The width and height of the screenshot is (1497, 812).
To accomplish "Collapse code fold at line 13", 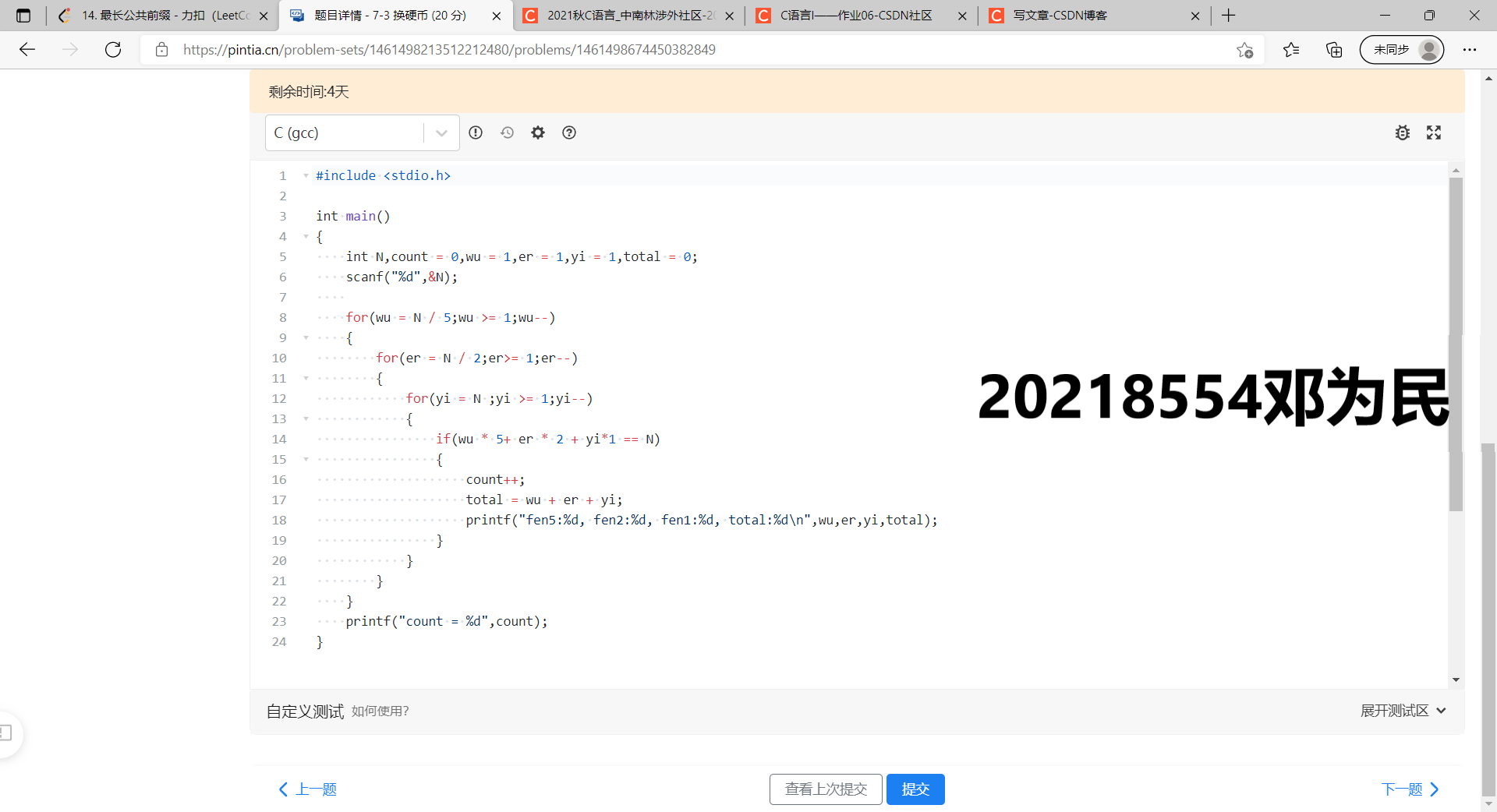I will coord(306,418).
